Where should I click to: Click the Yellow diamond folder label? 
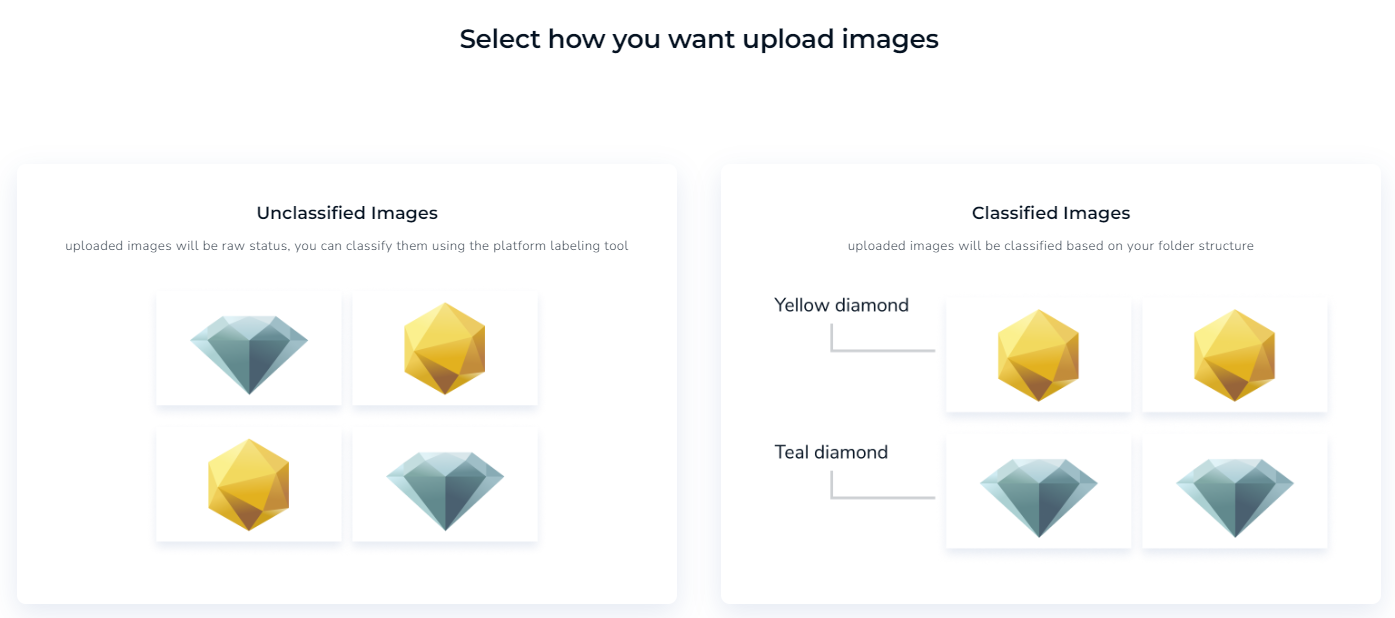pos(841,304)
